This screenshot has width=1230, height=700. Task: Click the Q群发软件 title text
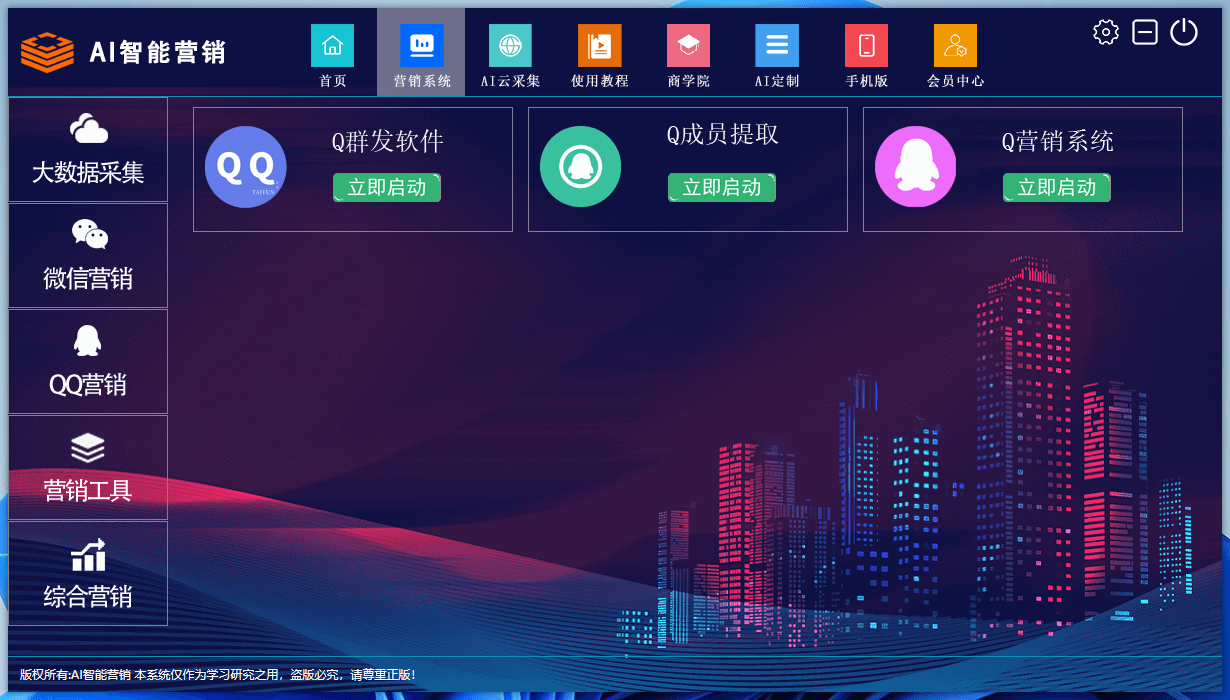point(387,142)
